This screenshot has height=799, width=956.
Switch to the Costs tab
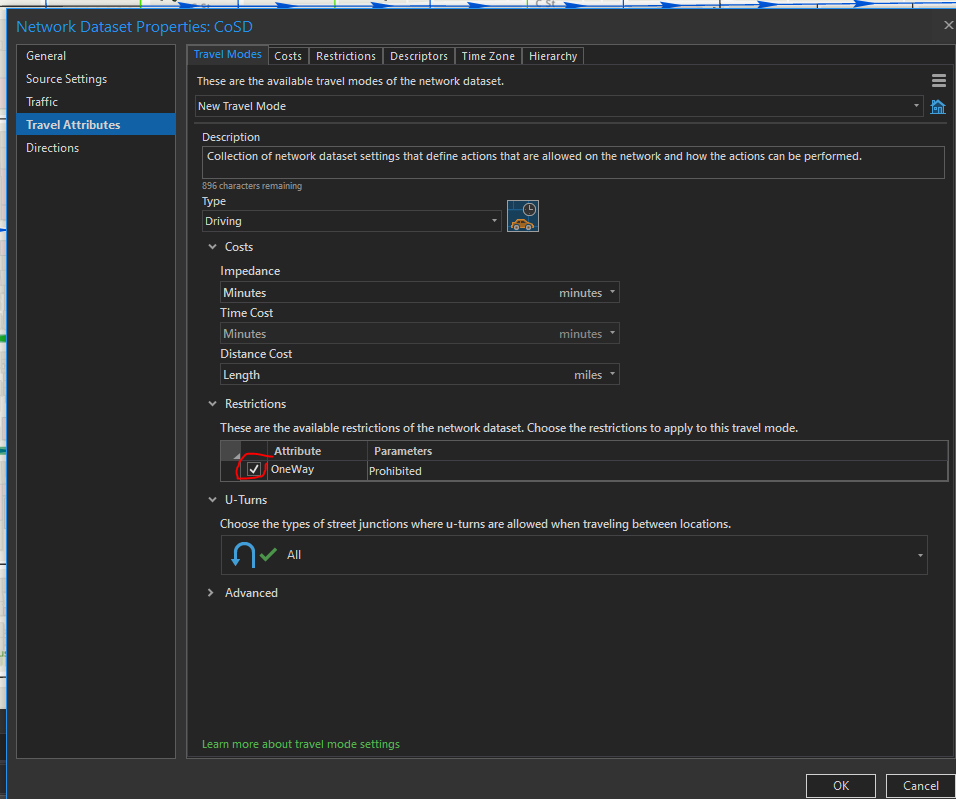288,56
